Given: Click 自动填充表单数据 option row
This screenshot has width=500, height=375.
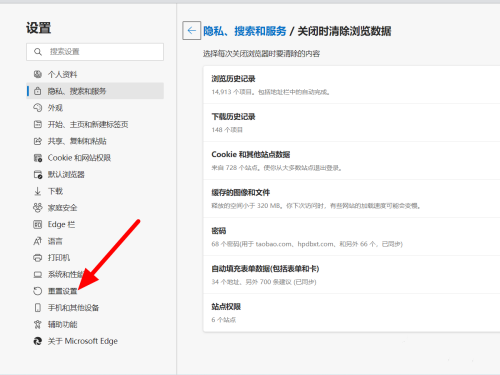Looking at the screenshot, I should pos(352,275).
